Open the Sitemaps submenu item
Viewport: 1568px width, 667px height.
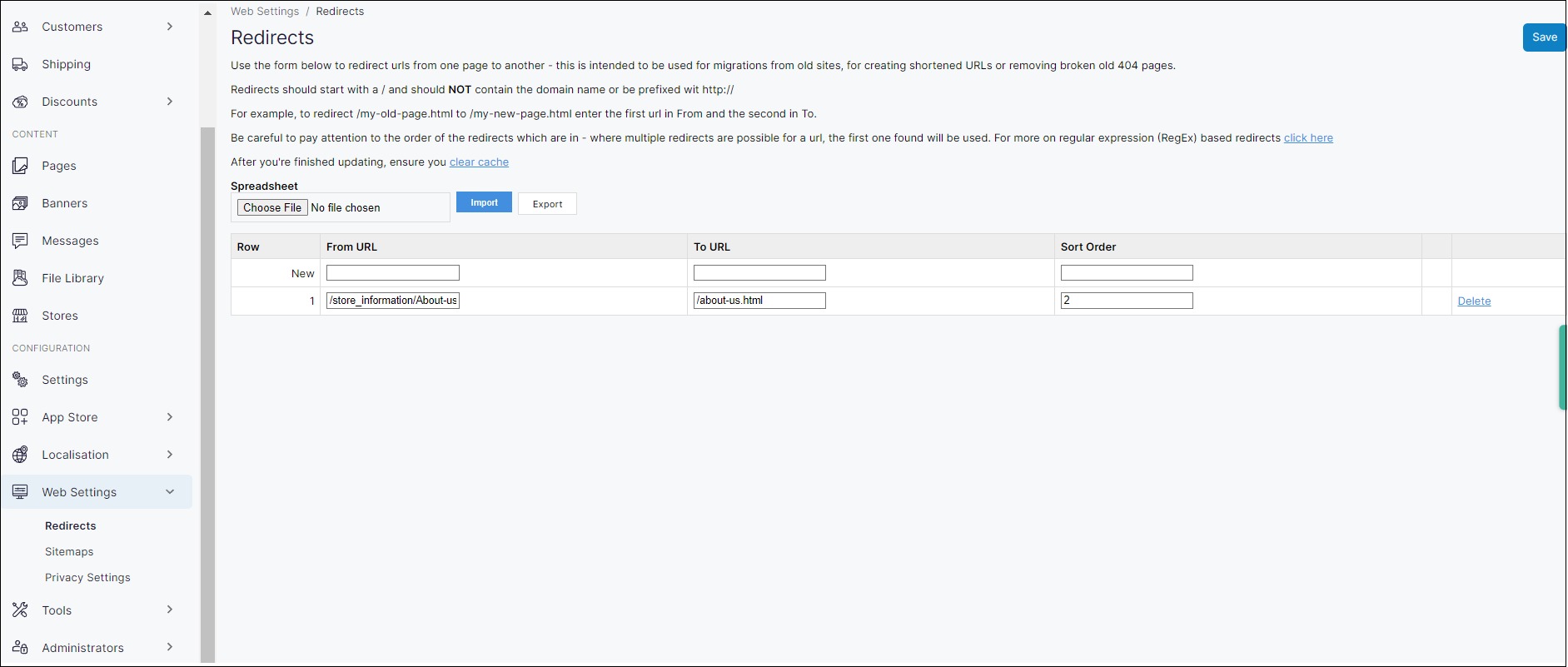[x=69, y=552]
